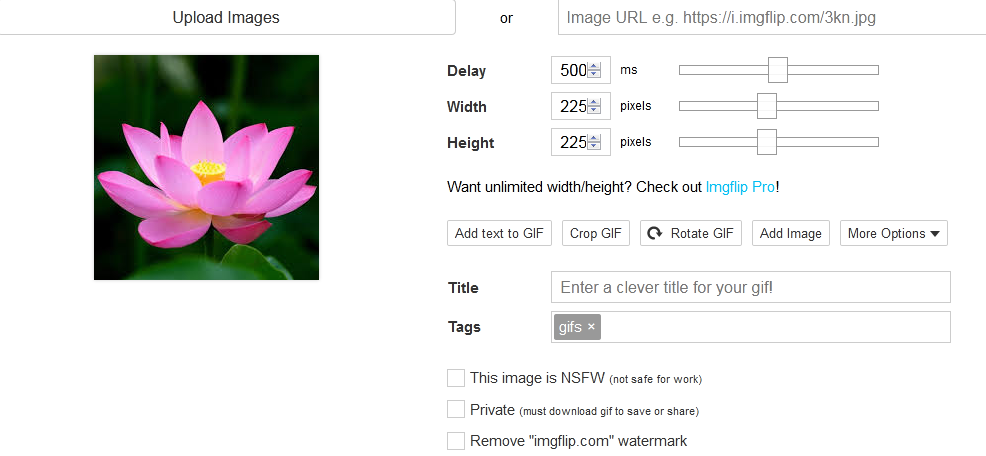Click the rotate arrow icon on Rotate GIF

[655, 233]
